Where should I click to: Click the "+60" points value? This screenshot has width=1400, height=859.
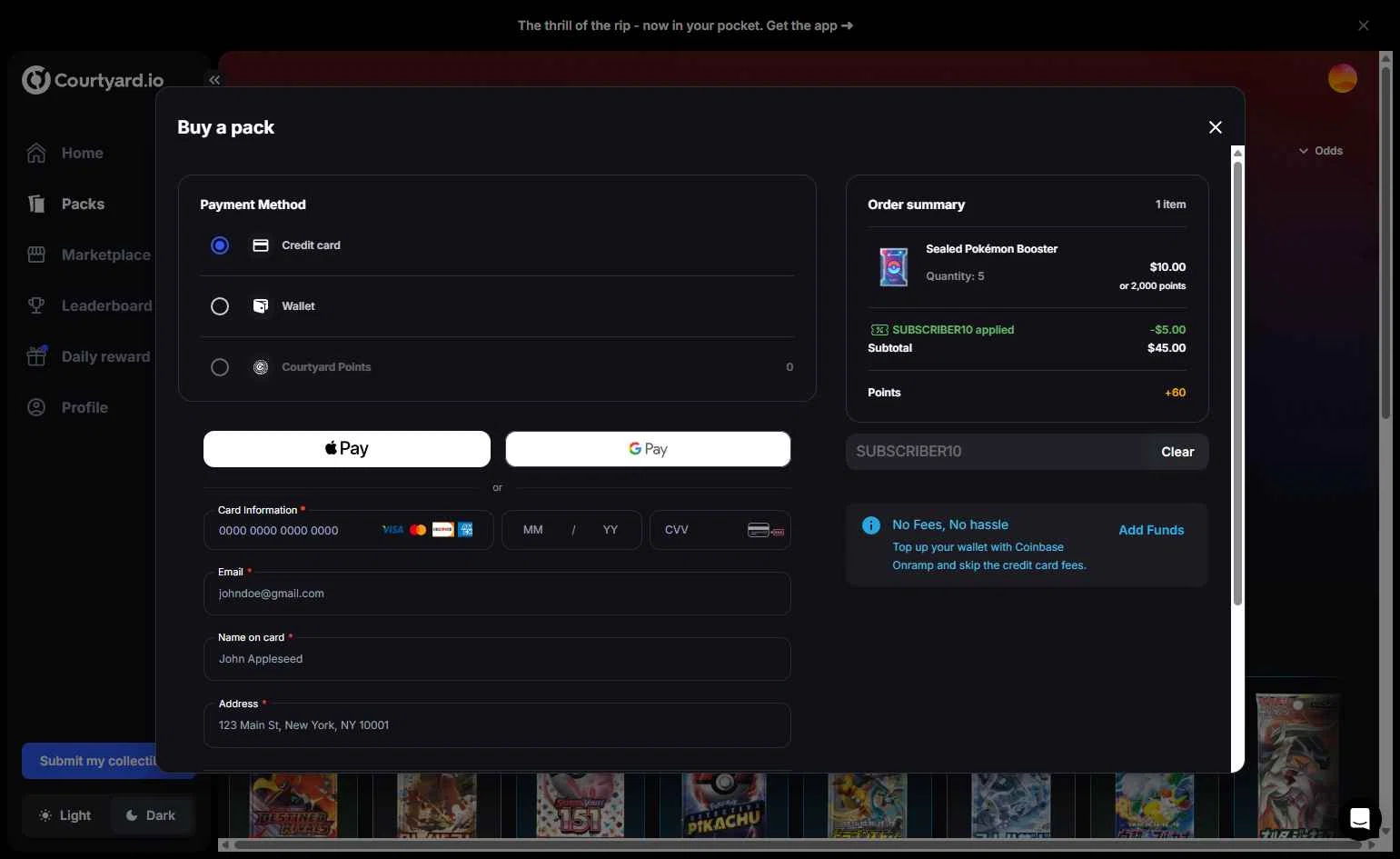[x=1175, y=393]
